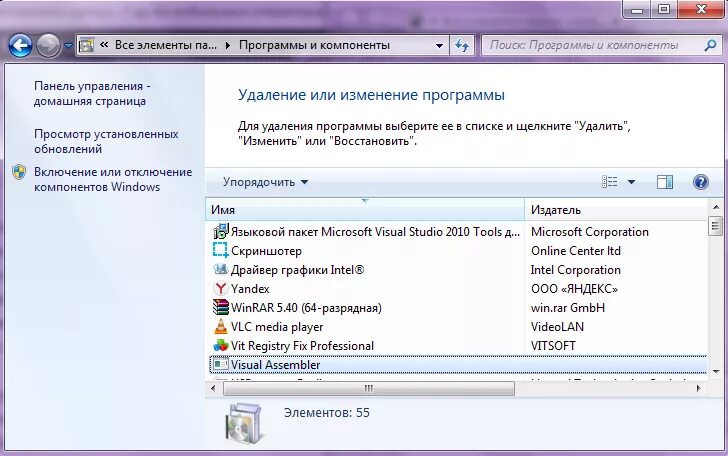Click publisher 'Microsoft Corporation' cell
This screenshot has height=456, width=728.
coord(590,232)
